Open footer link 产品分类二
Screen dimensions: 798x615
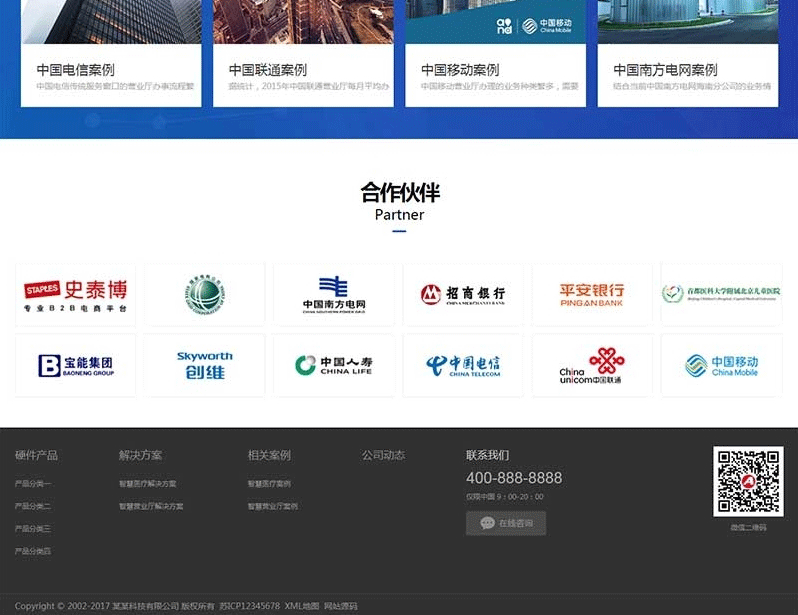click(33, 506)
